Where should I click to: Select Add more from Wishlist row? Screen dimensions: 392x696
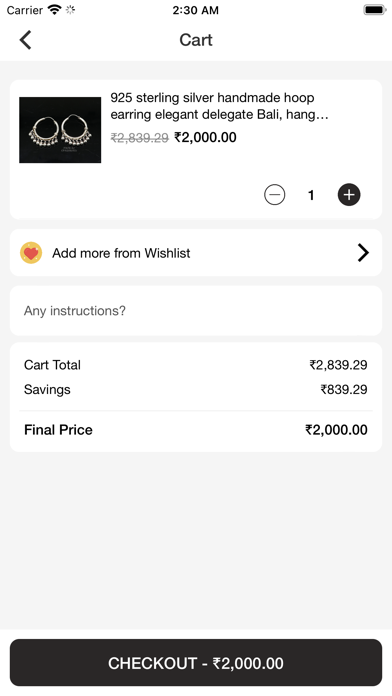click(196, 253)
